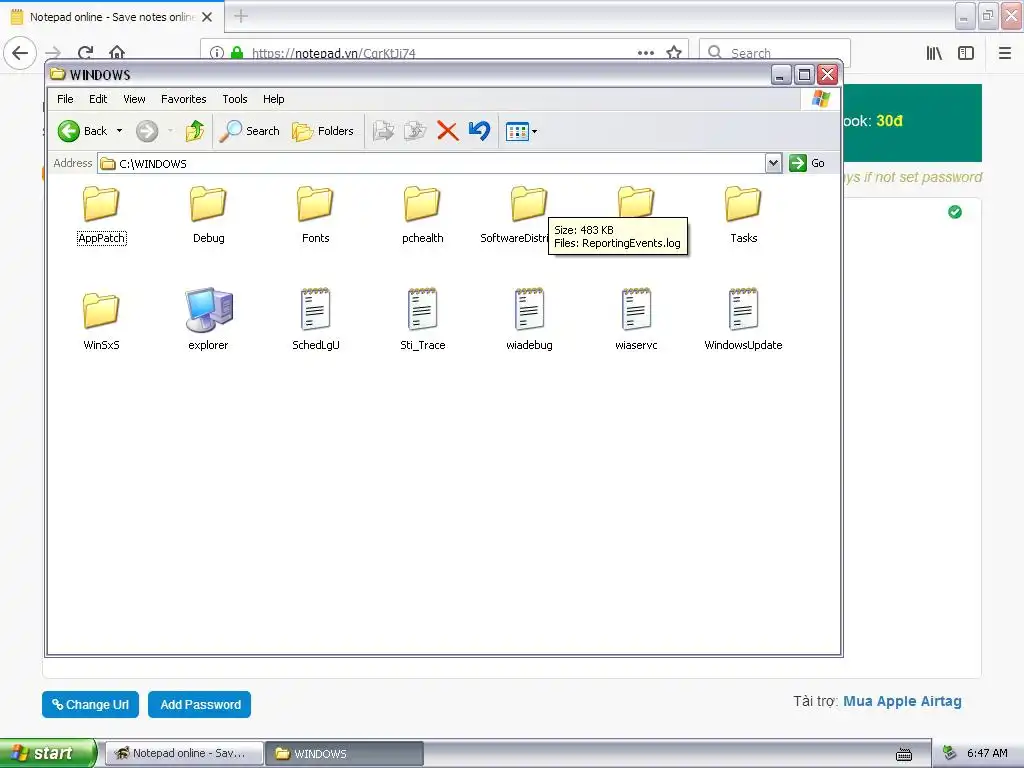Click the browser Search box
1024x768 pixels.
775,52
